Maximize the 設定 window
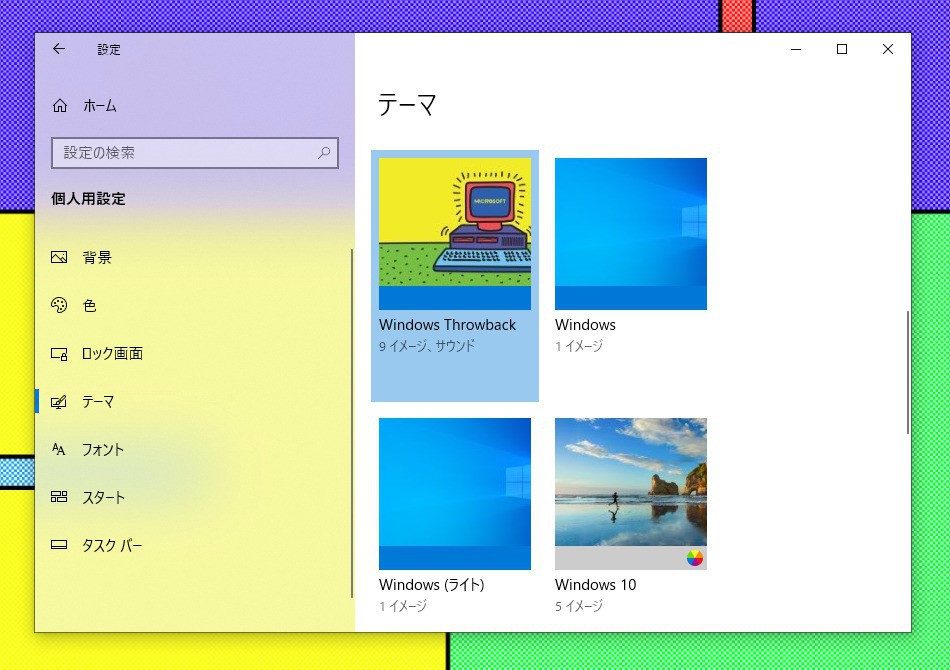 842,49
